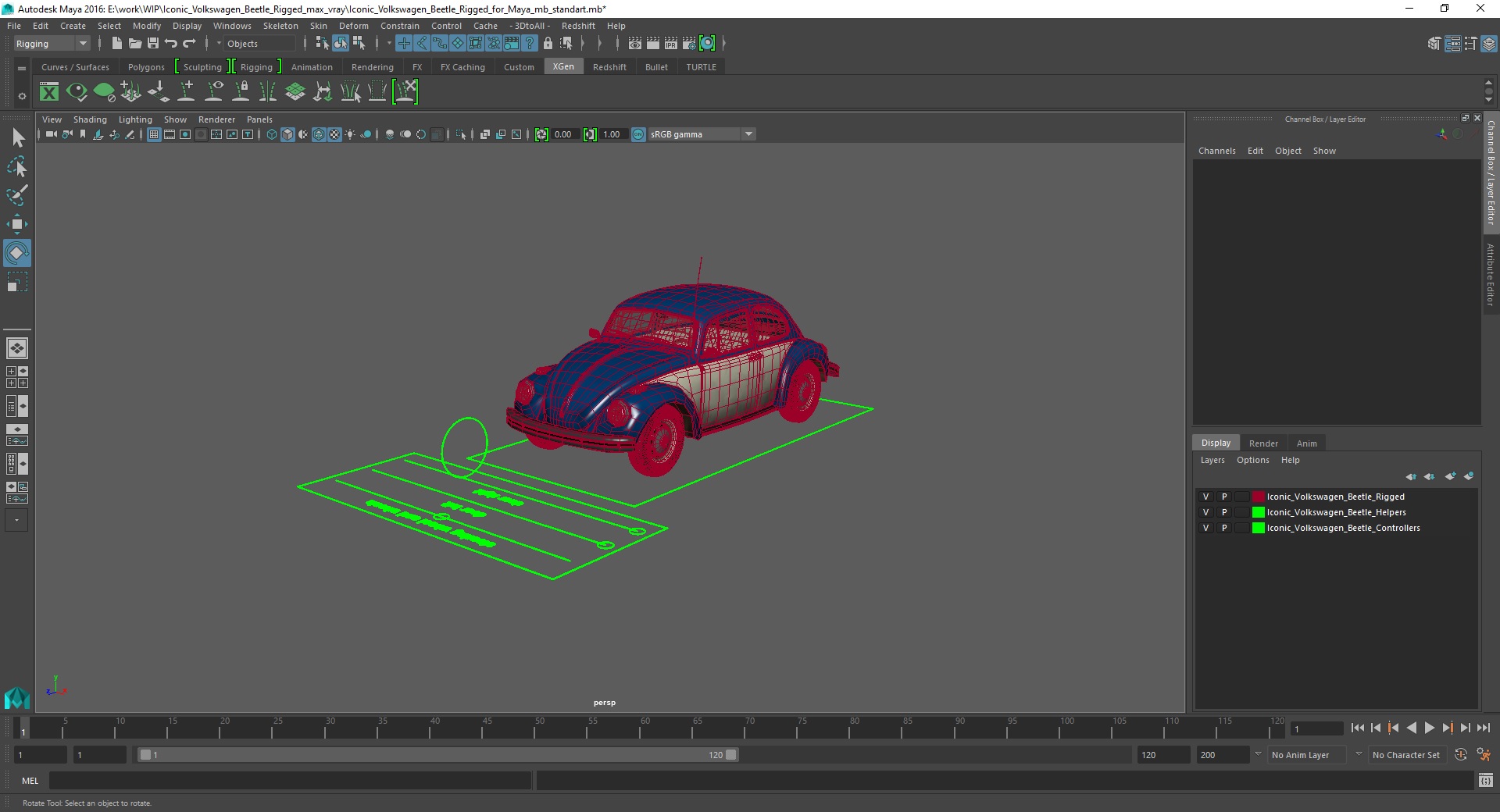Move layer down in the Layer Editor
Image resolution: width=1500 pixels, height=812 pixels.
coord(1430,476)
